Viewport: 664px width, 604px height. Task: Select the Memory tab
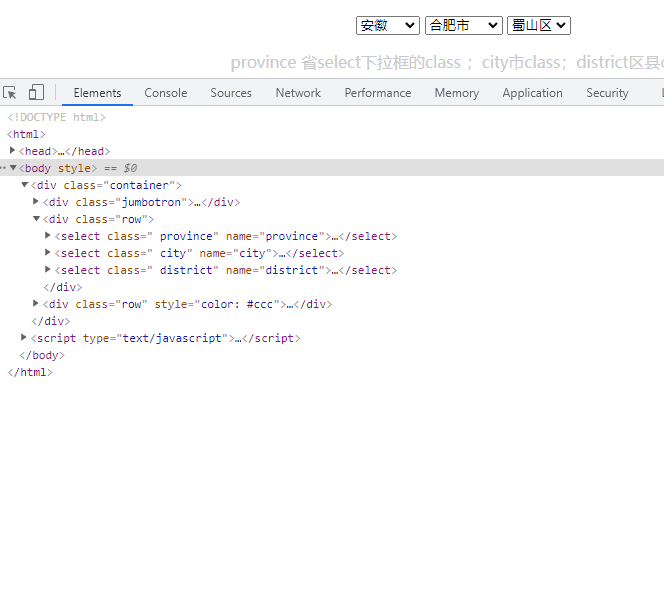pyautogui.click(x=456, y=93)
